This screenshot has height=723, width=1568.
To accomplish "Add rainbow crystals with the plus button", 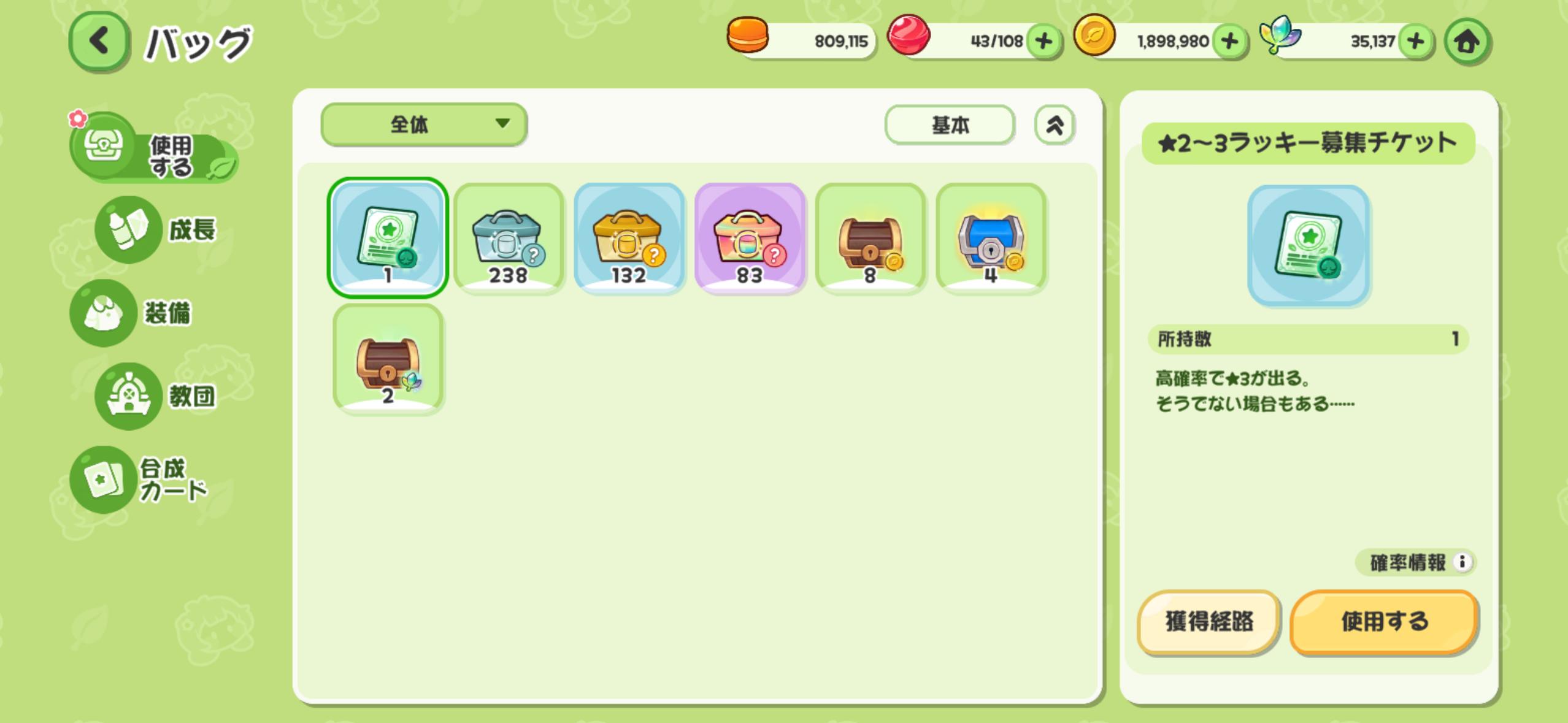I will [1416, 42].
